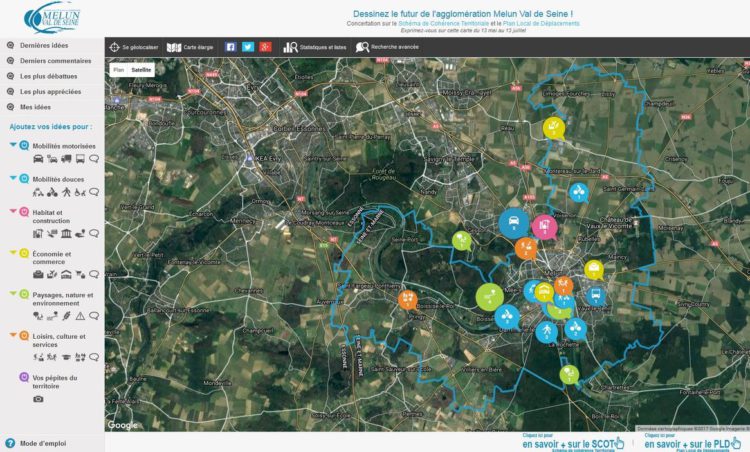The width and height of the screenshot is (750, 452).
Task: Open Statistiques et listes
Action: pos(291,47)
